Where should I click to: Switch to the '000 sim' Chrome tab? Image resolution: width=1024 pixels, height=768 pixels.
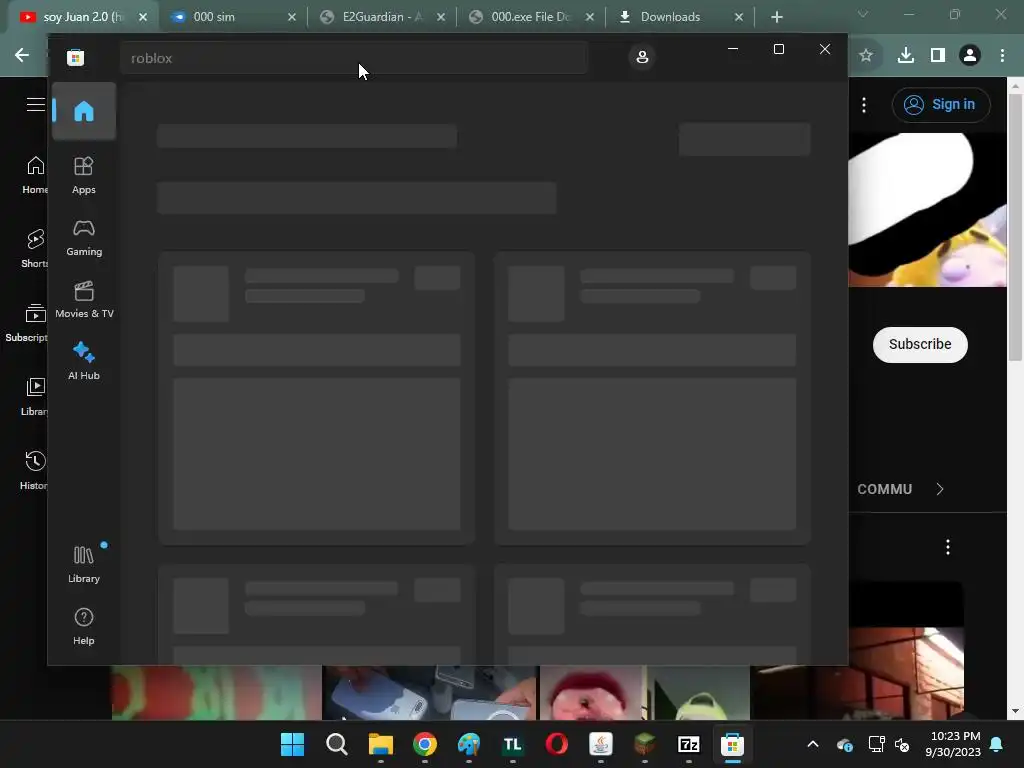[x=232, y=17]
